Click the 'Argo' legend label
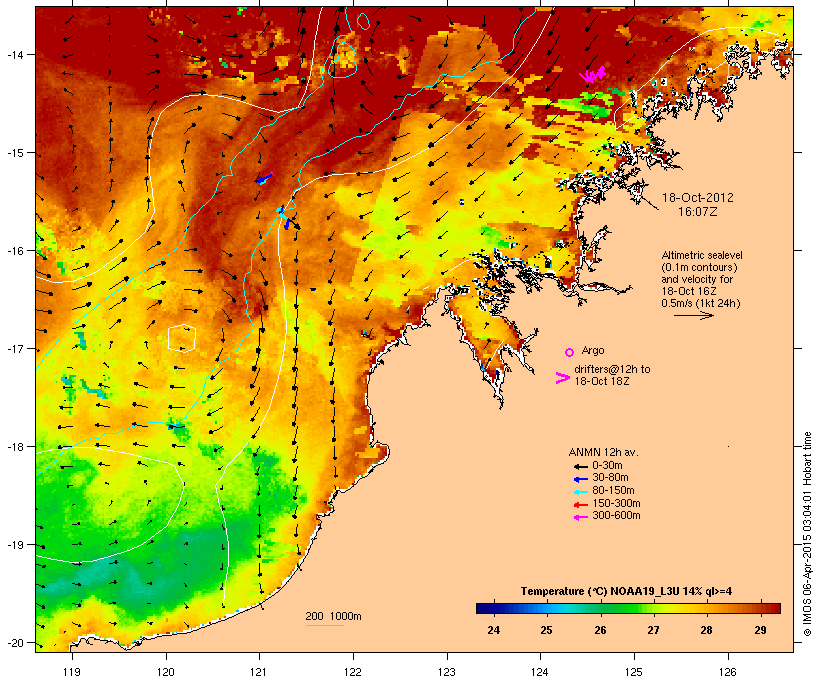 pyautogui.click(x=593, y=350)
